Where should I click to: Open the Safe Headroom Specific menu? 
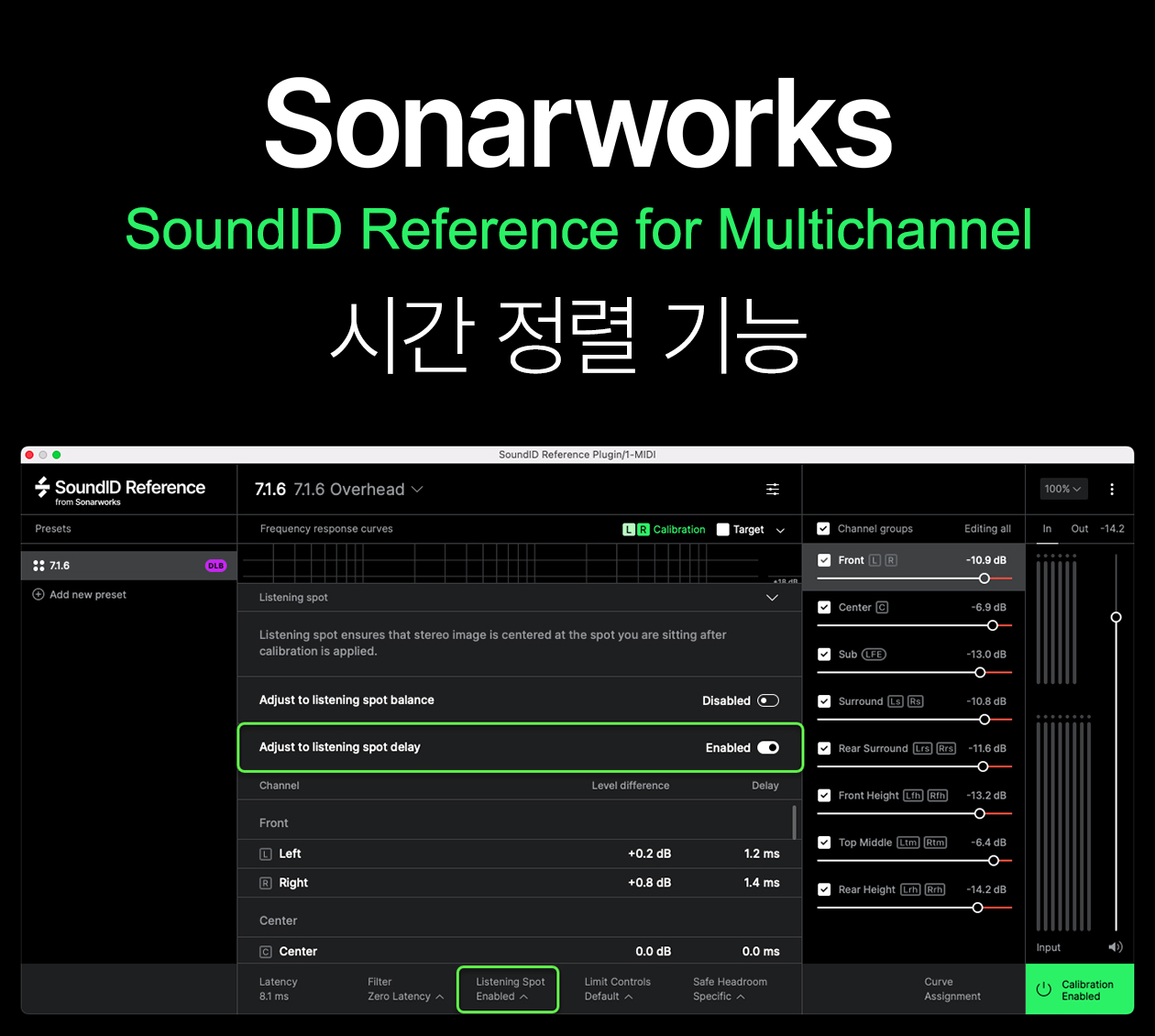point(730,989)
